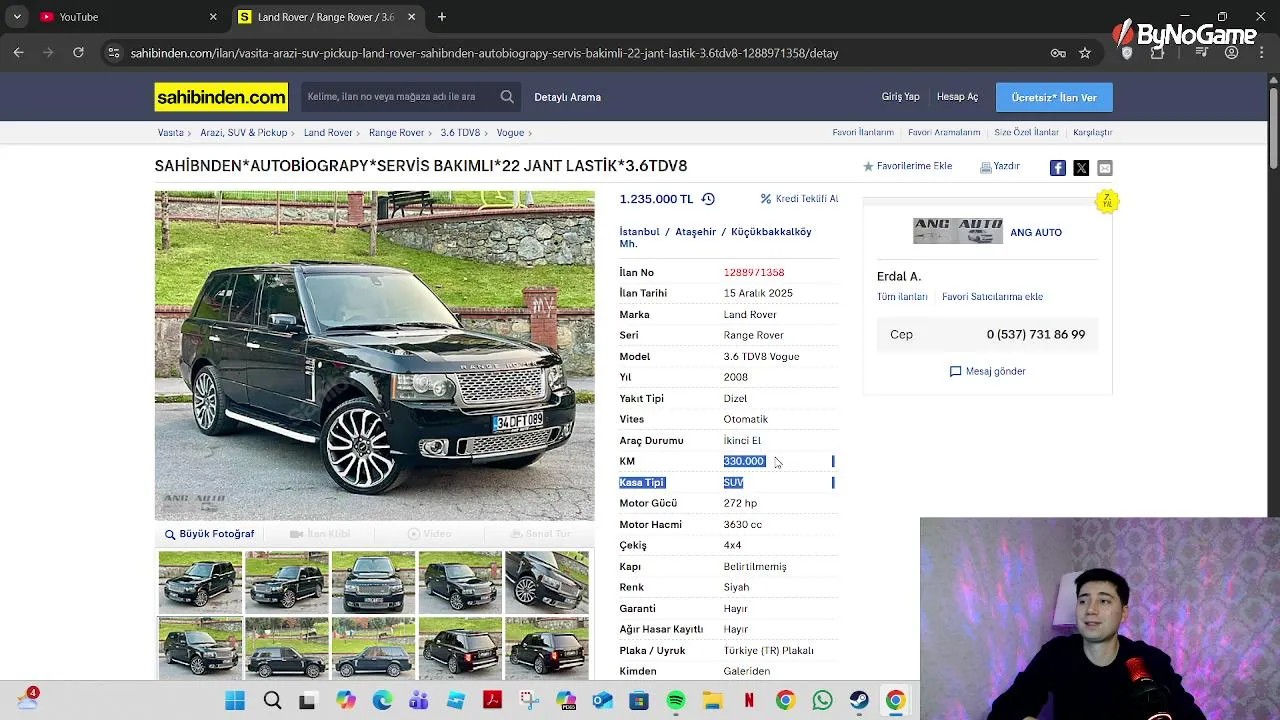Click Hesap Aç
This screenshot has height=720, width=1280.
957,97
